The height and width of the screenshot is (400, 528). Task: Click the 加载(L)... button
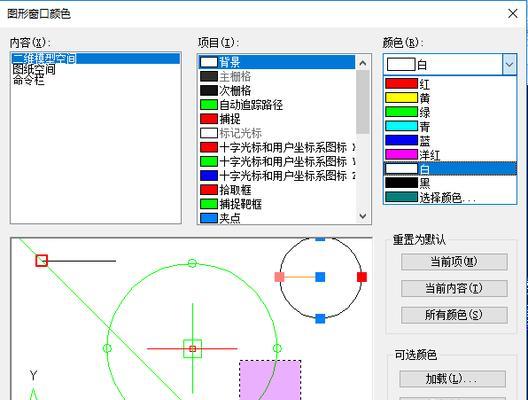click(452, 379)
